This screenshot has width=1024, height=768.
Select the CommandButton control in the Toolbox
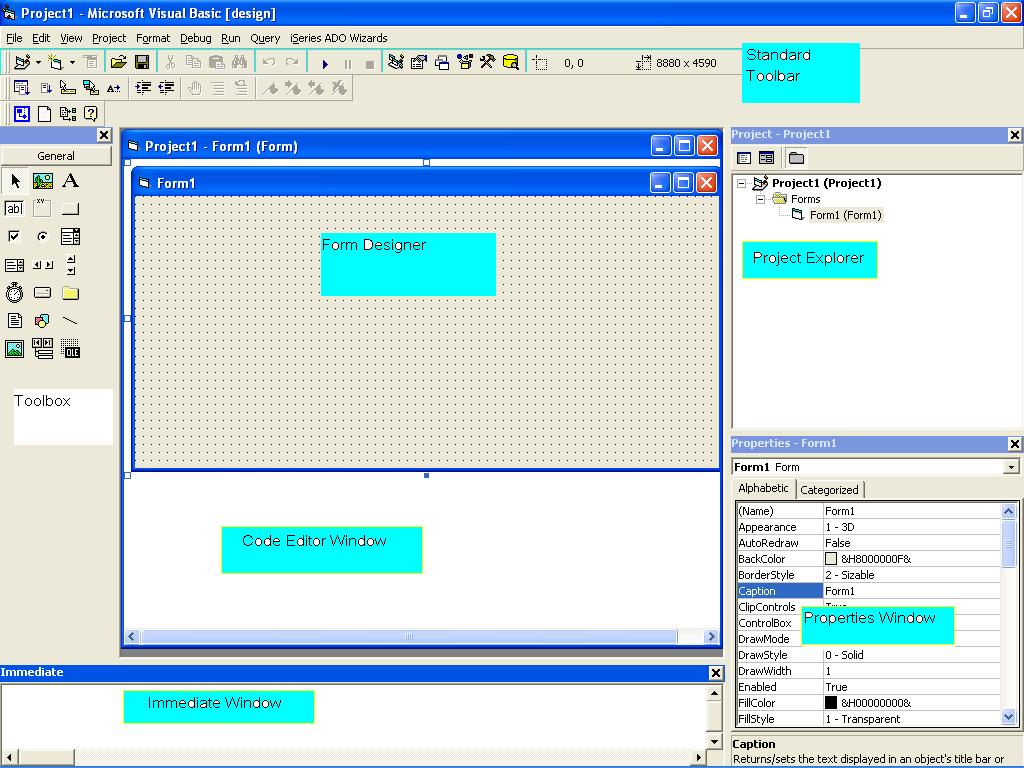pos(71,209)
